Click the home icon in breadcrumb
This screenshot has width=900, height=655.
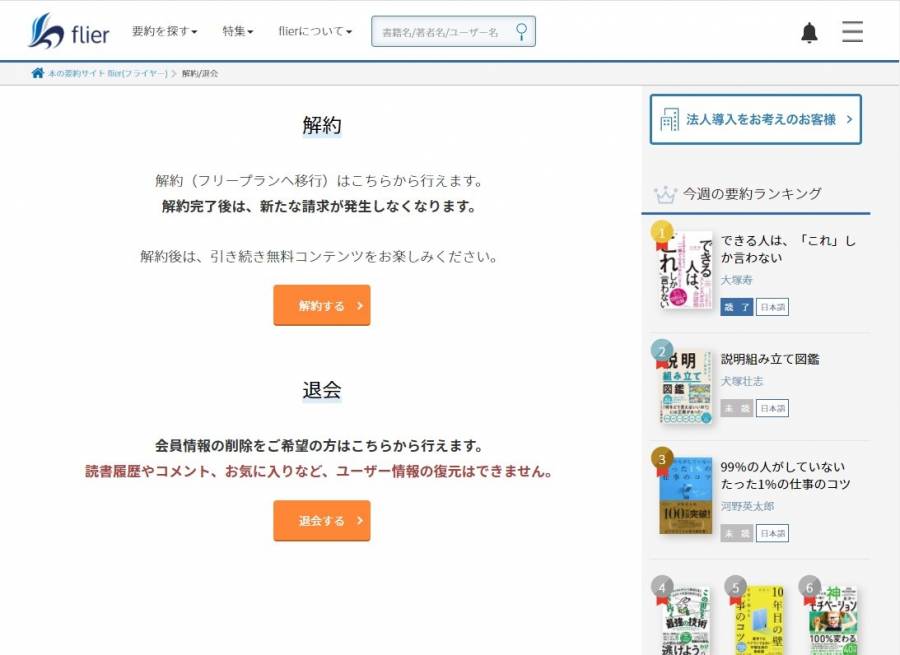[x=38, y=73]
